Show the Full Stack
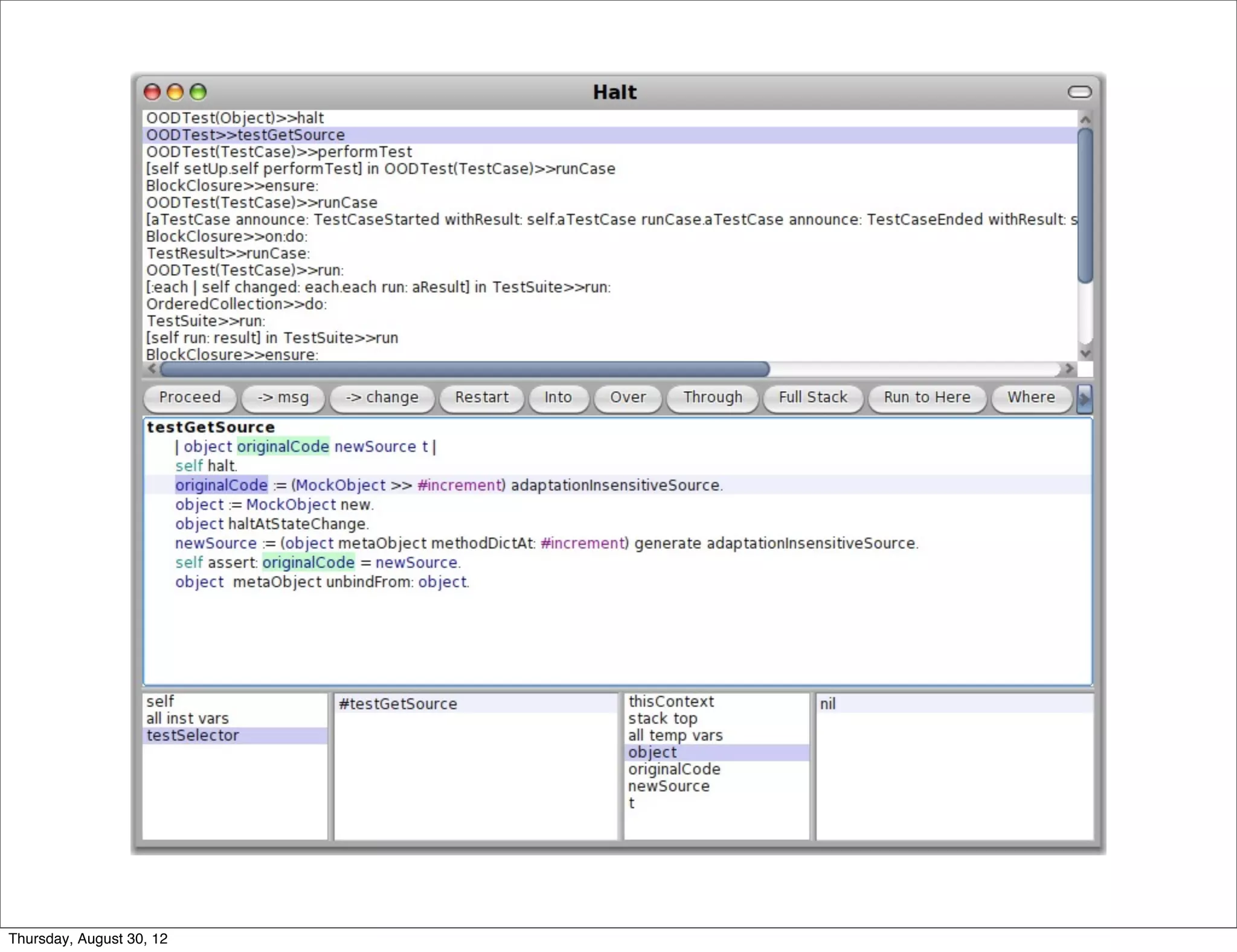This screenshot has height=952, width=1237. (812, 397)
